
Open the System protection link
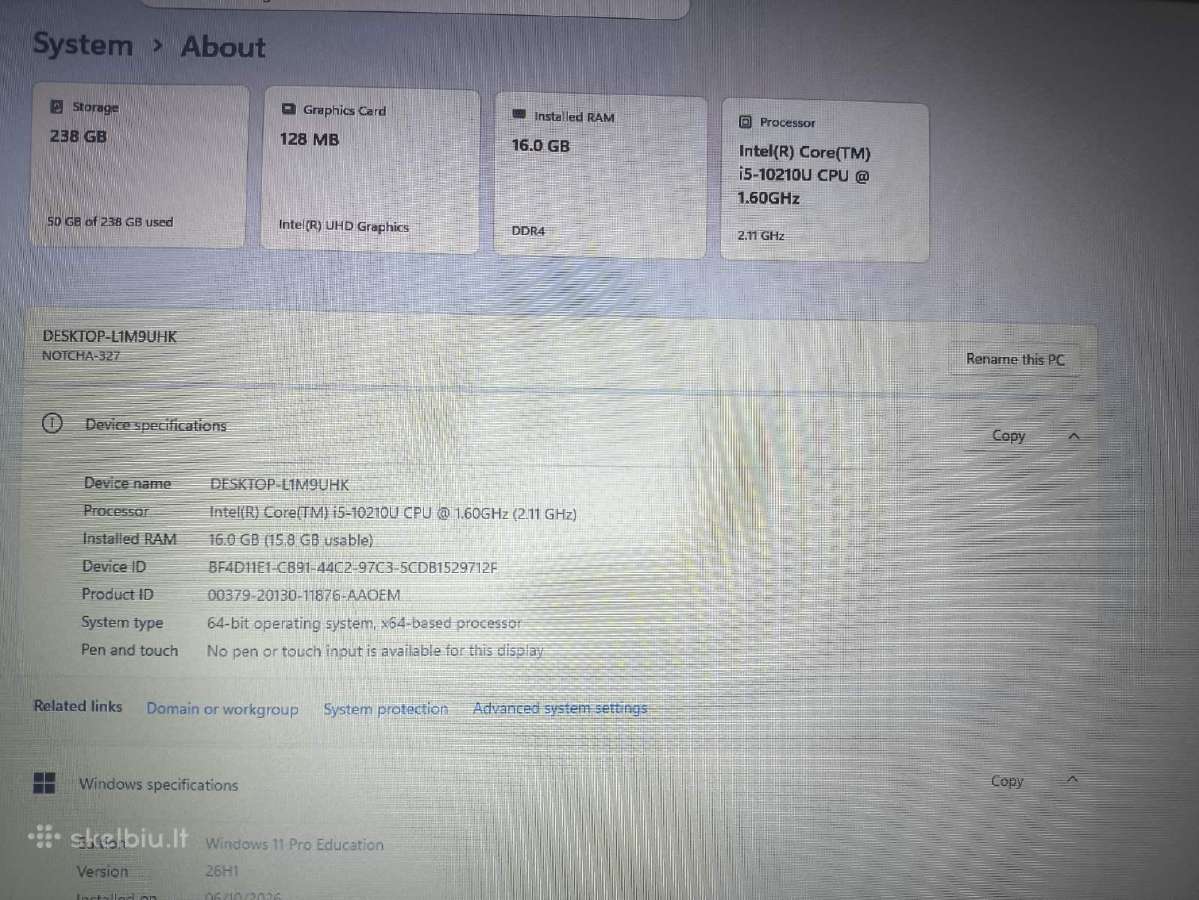point(385,709)
